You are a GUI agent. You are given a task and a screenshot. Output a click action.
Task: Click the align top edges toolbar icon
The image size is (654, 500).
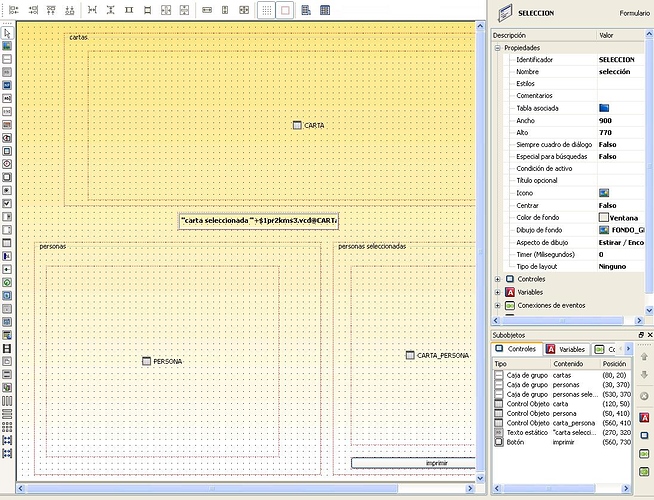point(51,10)
